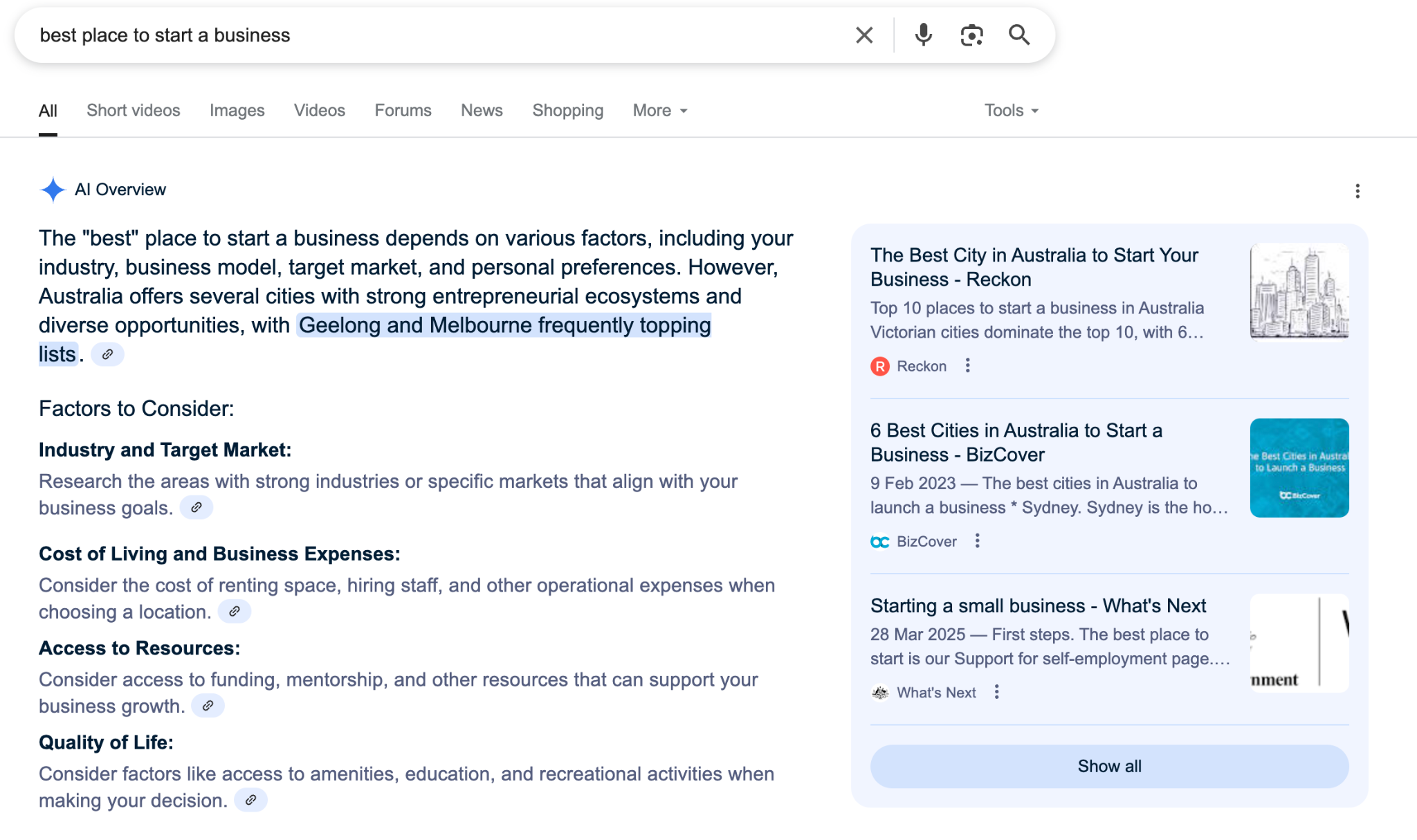Open 'The Best City in Australia' Reckon link
The image size is (1417, 840).
pos(1034,267)
